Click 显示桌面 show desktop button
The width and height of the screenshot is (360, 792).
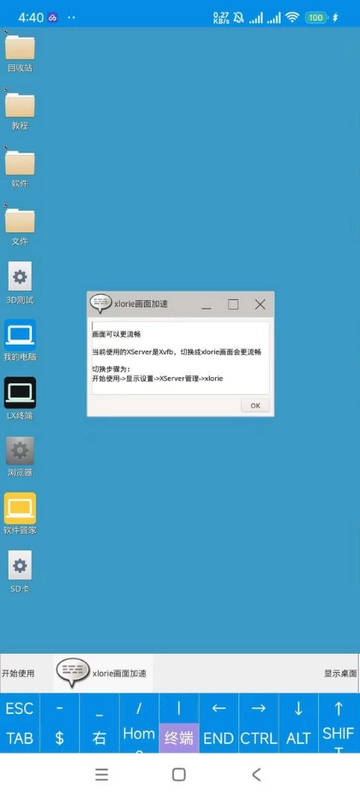pos(340,673)
